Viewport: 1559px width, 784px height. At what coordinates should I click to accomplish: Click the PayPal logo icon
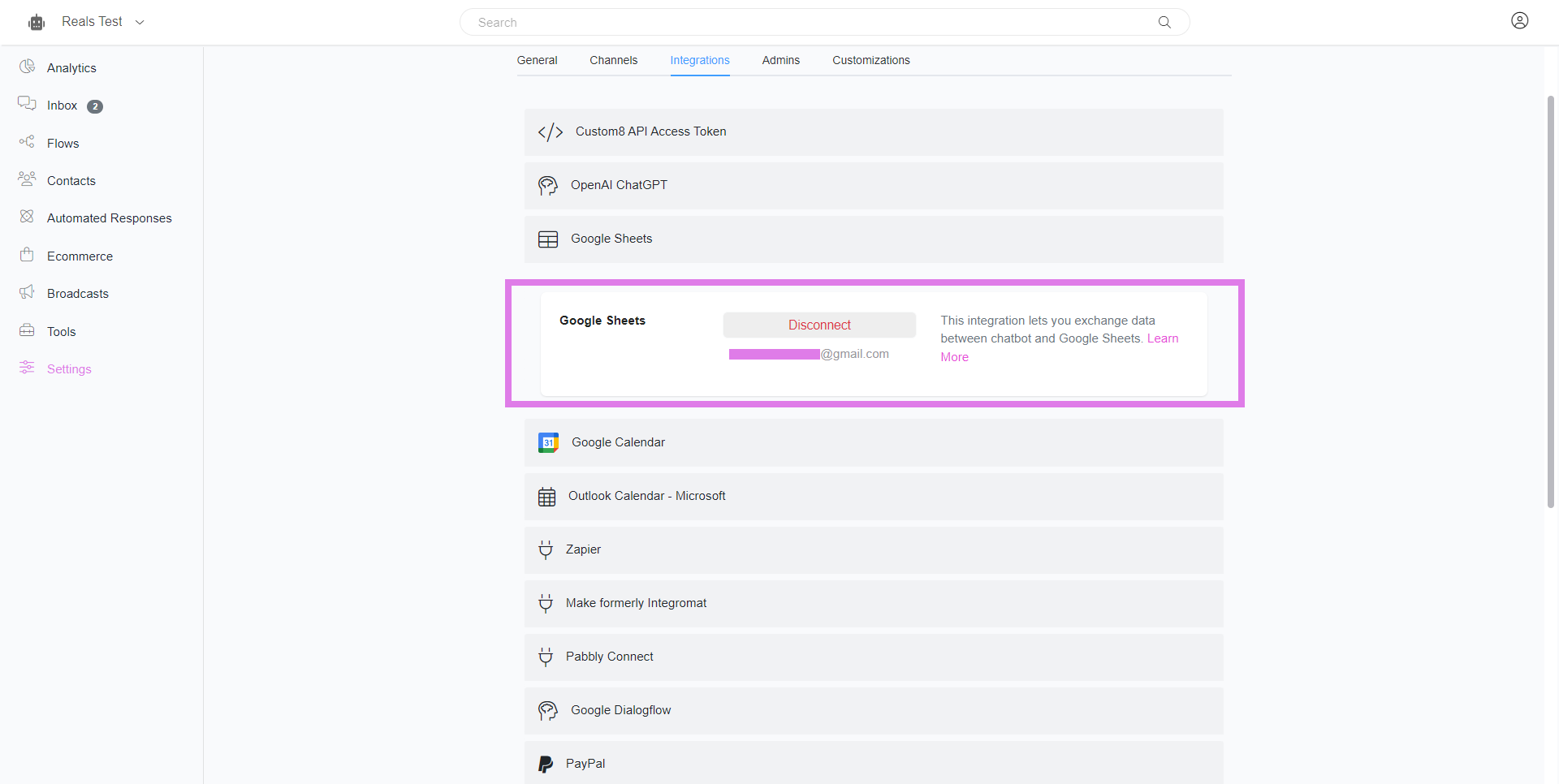pyautogui.click(x=546, y=765)
